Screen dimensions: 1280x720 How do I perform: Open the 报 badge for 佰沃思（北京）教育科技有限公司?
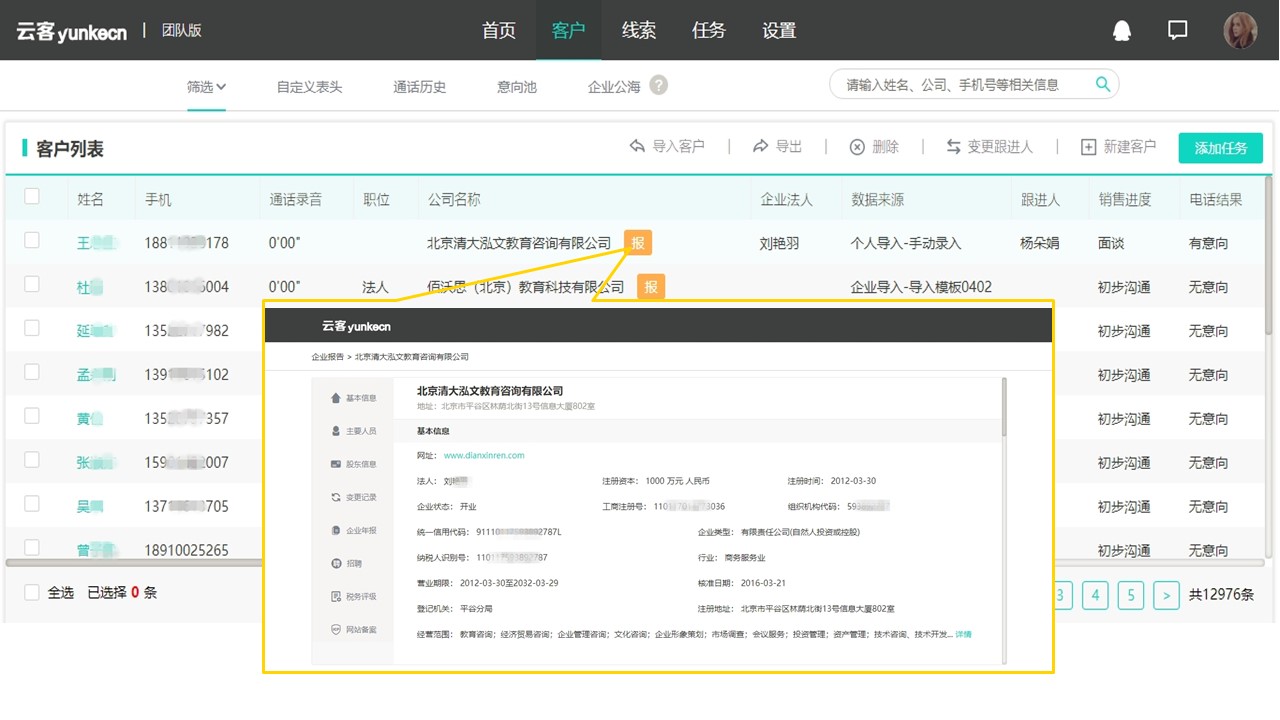[651, 287]
